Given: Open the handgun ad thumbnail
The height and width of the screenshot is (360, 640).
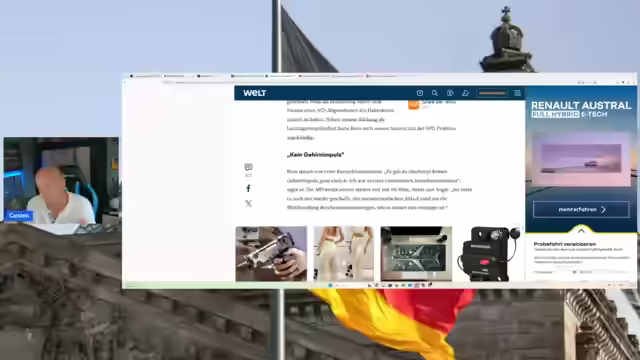Looking at the screenshot, I should click(271, 253).
